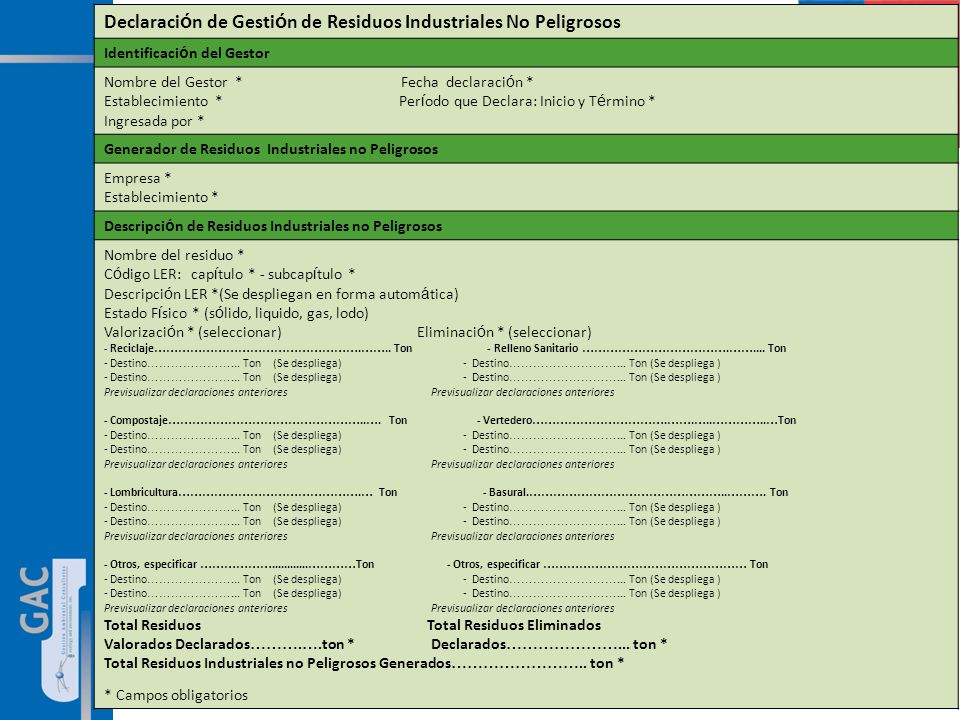Select the '* Campos obligatorios' note

176,695
